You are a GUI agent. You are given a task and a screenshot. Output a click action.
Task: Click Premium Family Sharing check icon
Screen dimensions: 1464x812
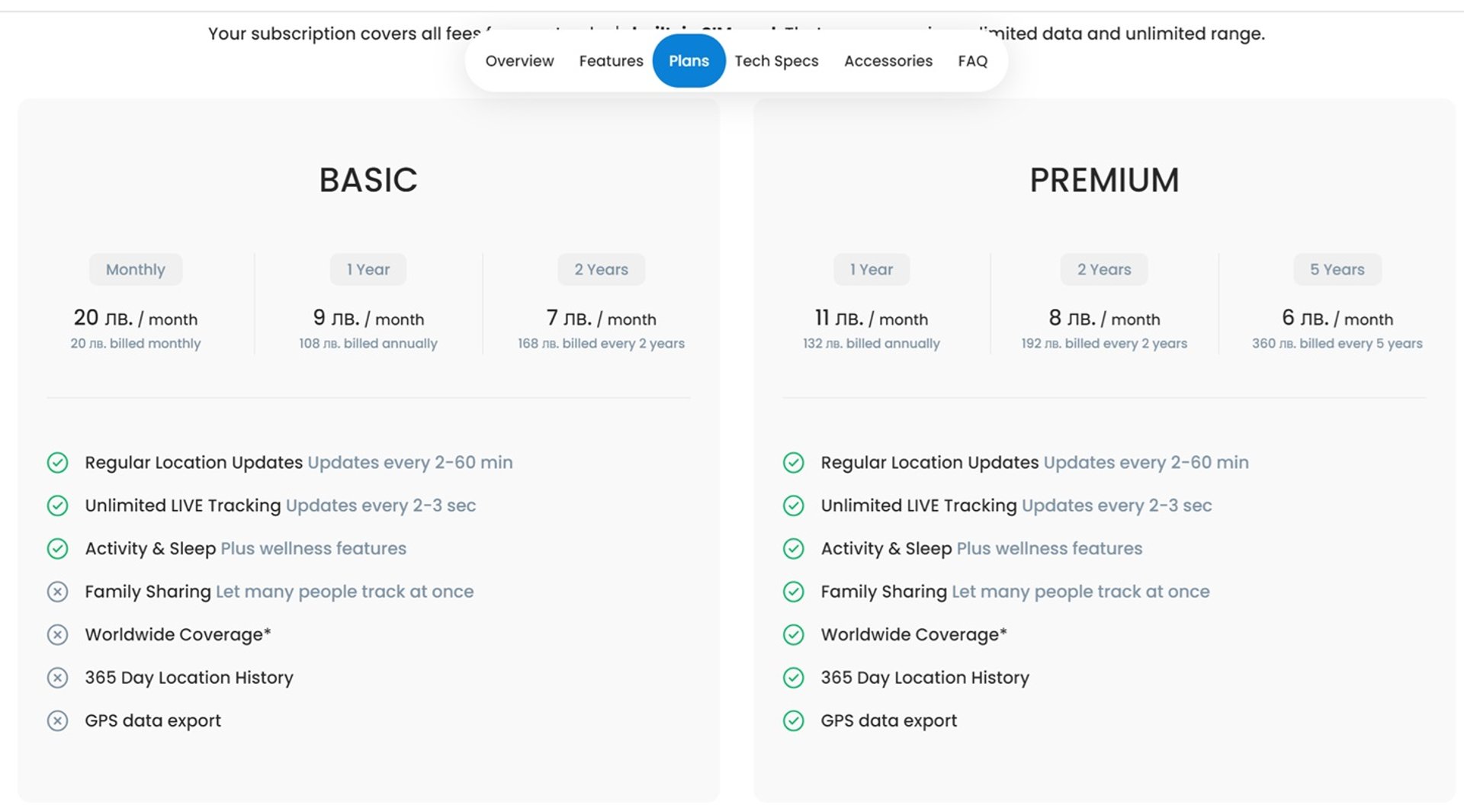[x=794, y=592]
